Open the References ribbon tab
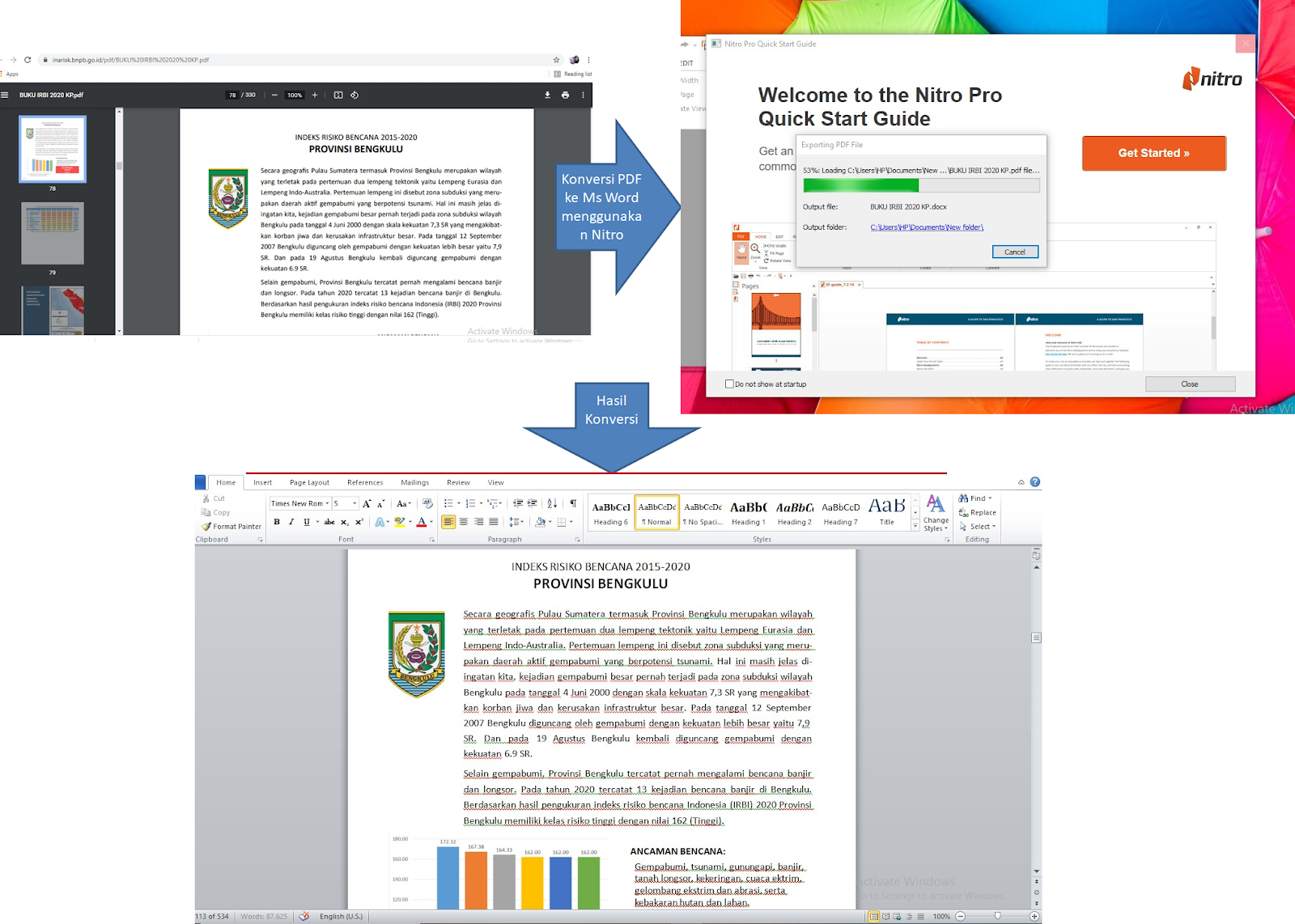 coord(365,483)
